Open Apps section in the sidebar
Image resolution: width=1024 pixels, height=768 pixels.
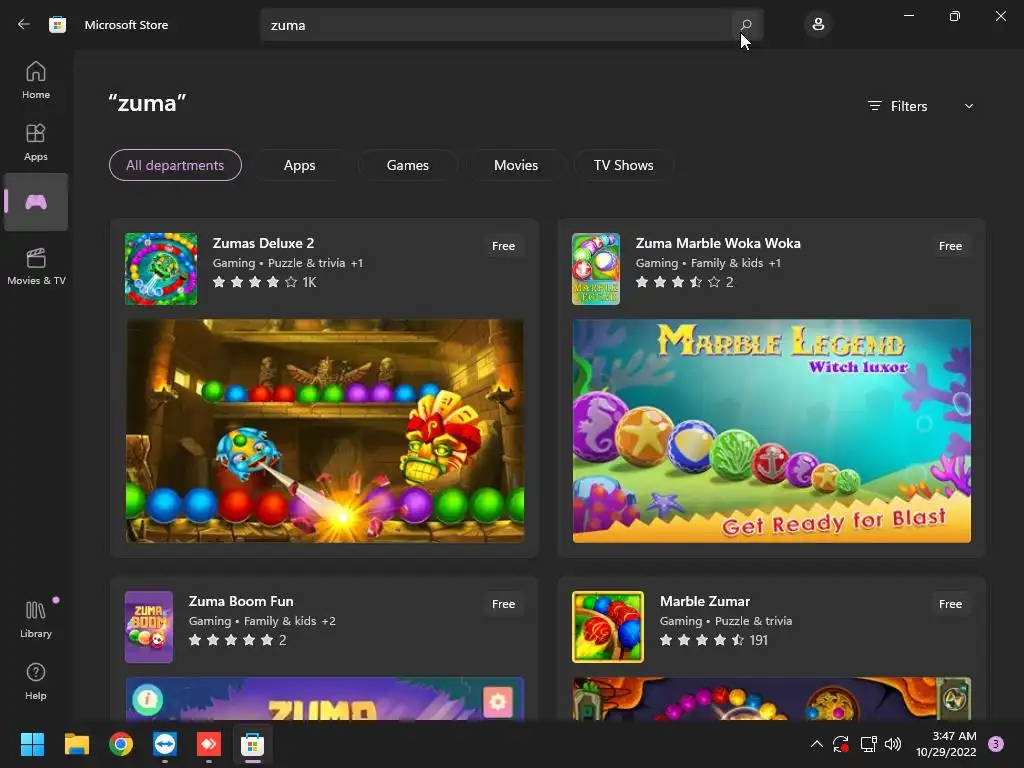(36, 142)
